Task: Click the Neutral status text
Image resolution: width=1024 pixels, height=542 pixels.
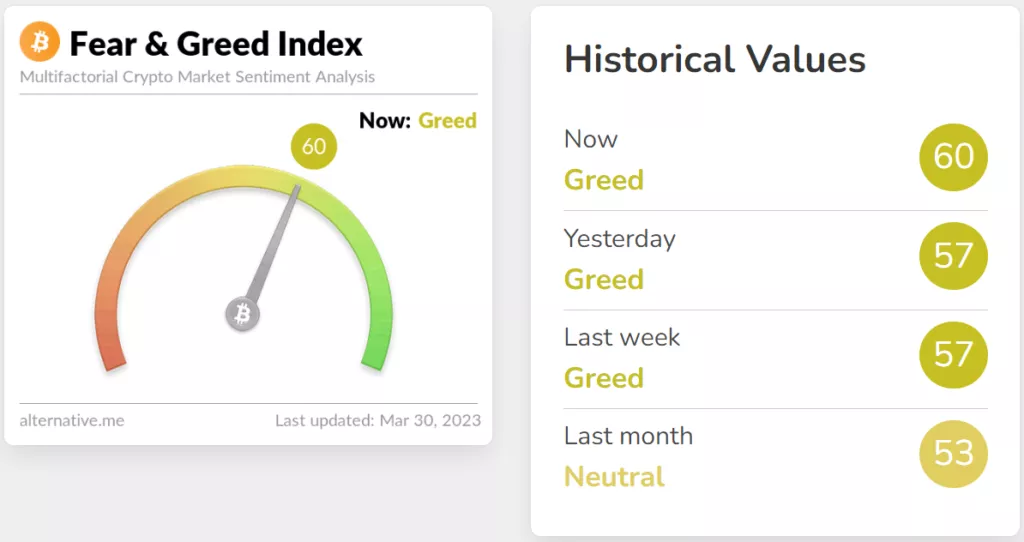Action: point(614,477)
